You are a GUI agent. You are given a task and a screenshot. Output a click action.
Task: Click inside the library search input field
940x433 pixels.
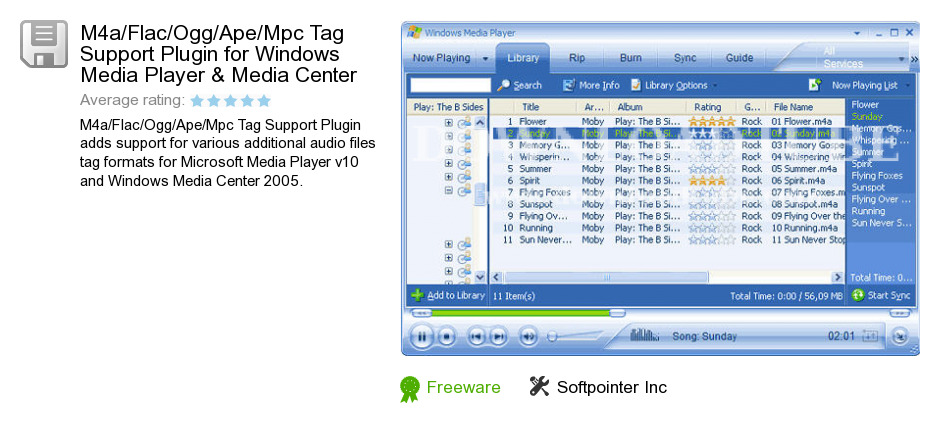pyautogui.click(x=450, y=85)
